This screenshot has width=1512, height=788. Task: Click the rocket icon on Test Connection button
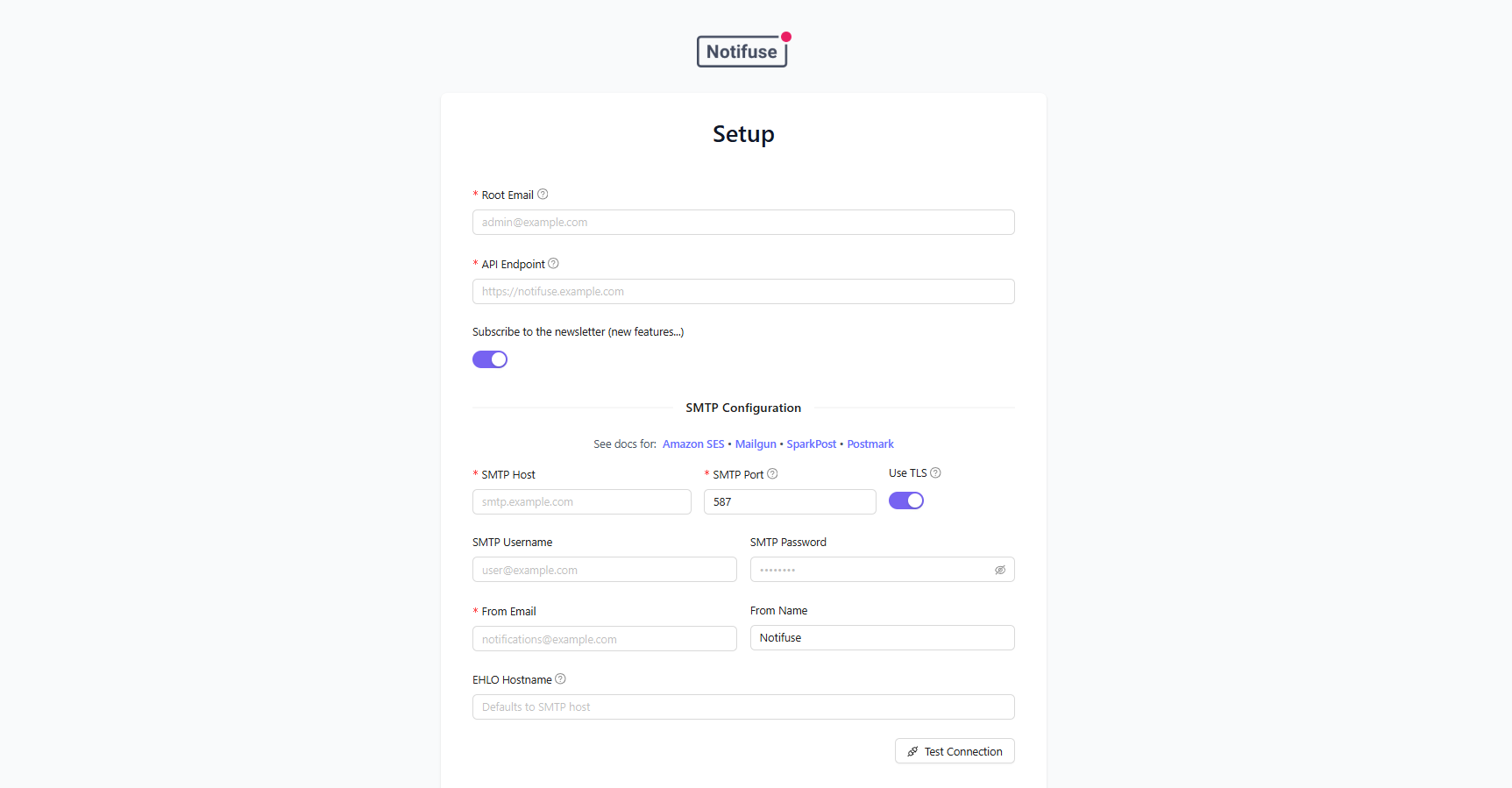click(913, 751)
